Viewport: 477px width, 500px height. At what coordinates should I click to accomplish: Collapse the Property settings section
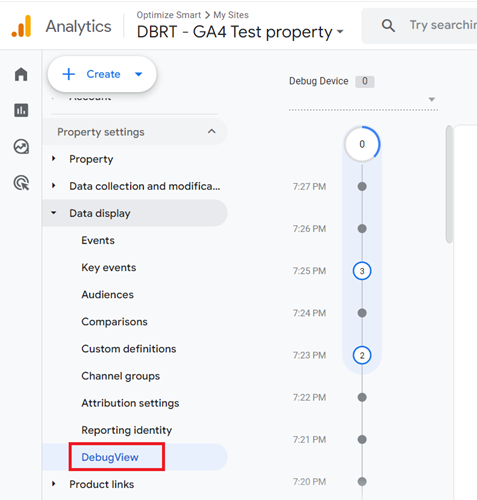pos(212,131)
